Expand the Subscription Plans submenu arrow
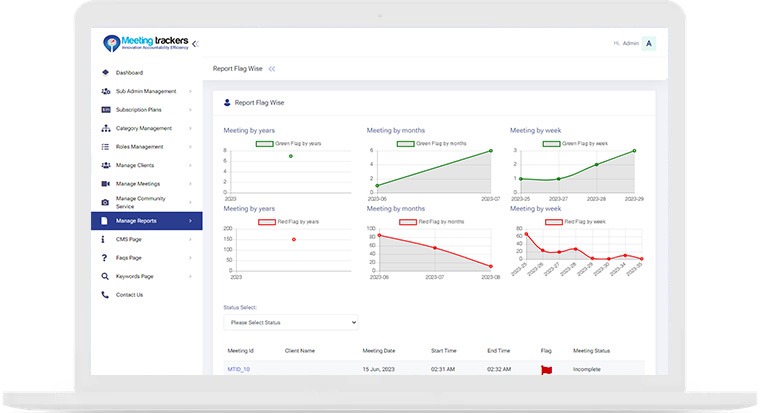This screenshot has width=760, height=413. (190, 110)
